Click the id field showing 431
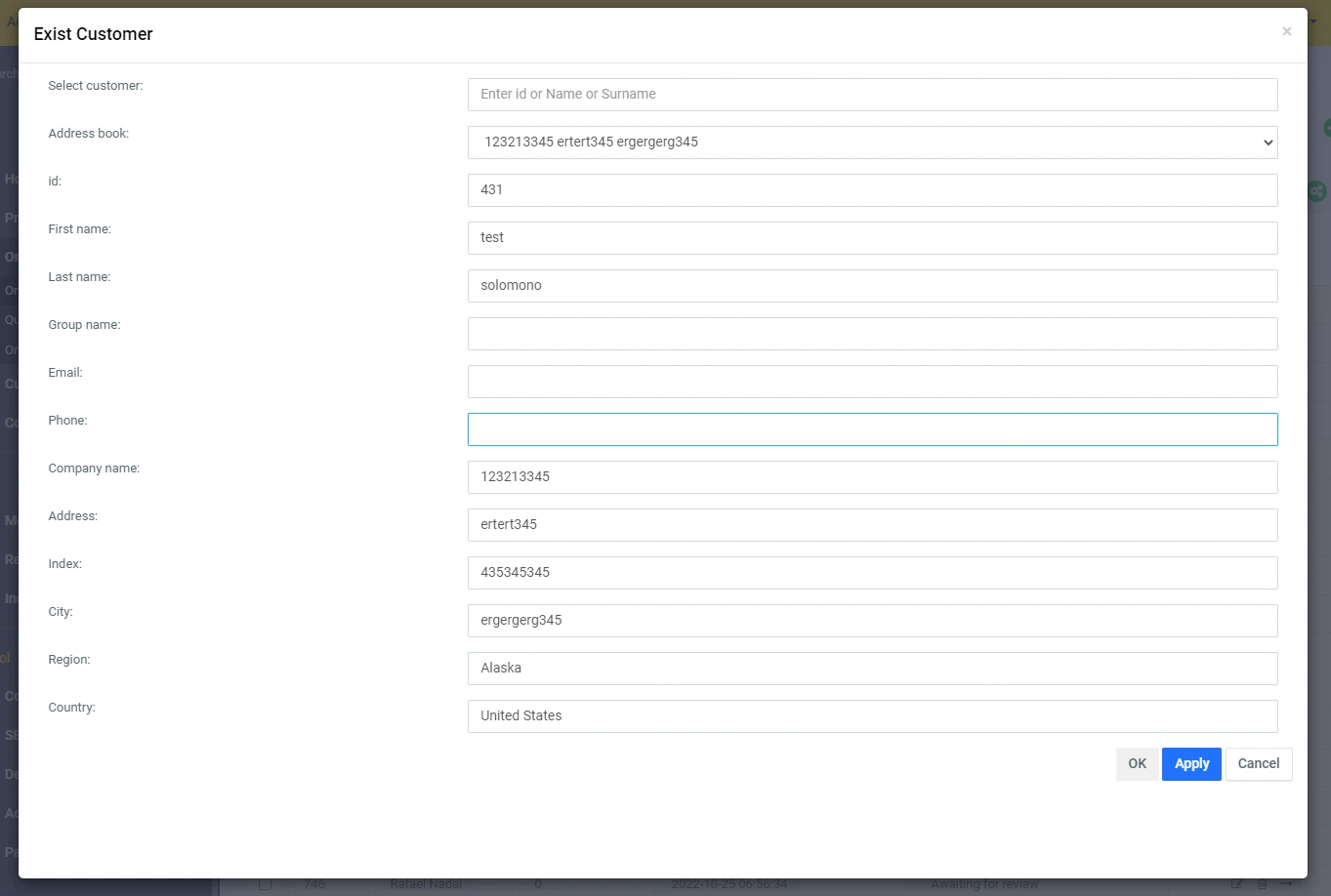This screenshot has height=896, width=1331. pyautogui.click(x=872, y=190)
